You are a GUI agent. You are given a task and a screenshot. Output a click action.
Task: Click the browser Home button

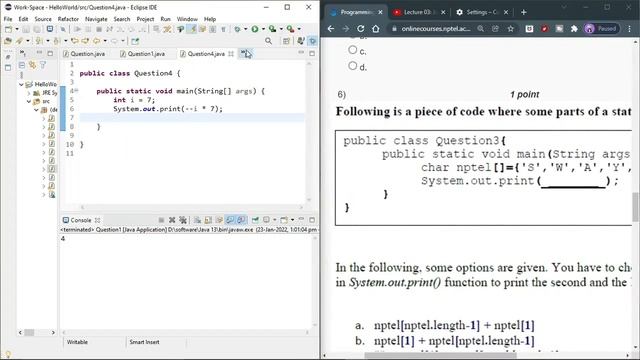tap(376, 29)
